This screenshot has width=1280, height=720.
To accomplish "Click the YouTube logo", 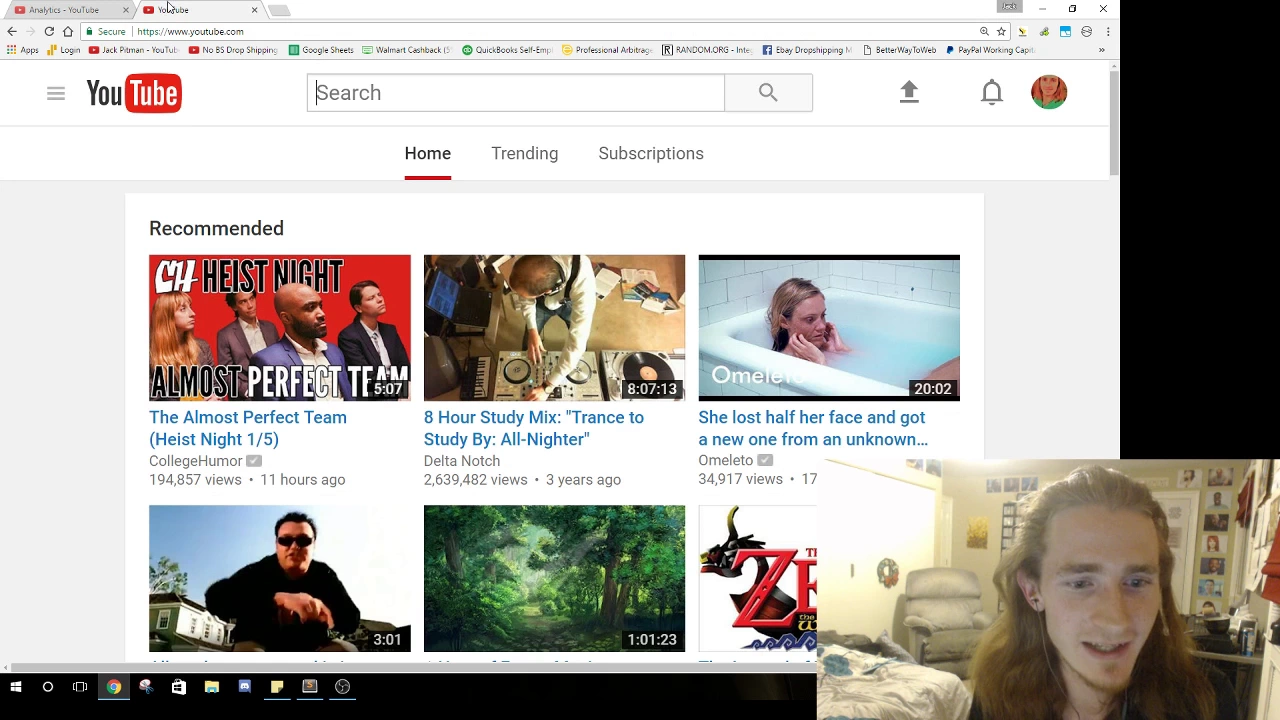I will (x=134, y=93).
